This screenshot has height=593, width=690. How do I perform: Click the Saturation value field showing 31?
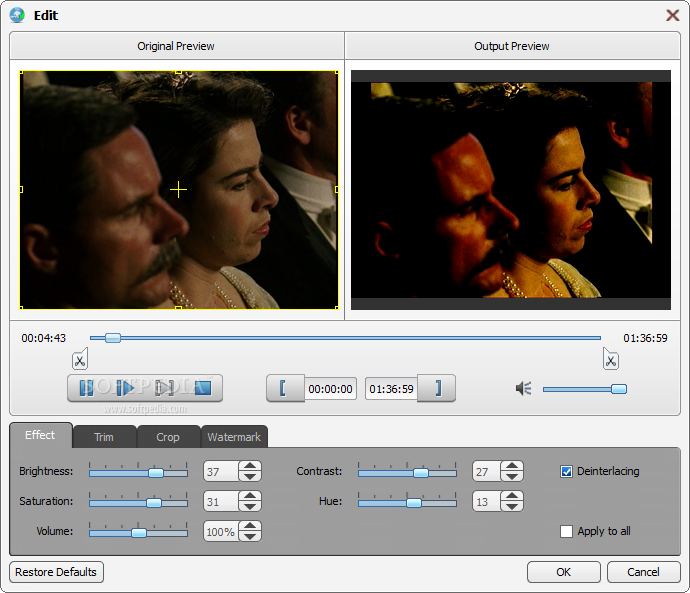(221, 501)
